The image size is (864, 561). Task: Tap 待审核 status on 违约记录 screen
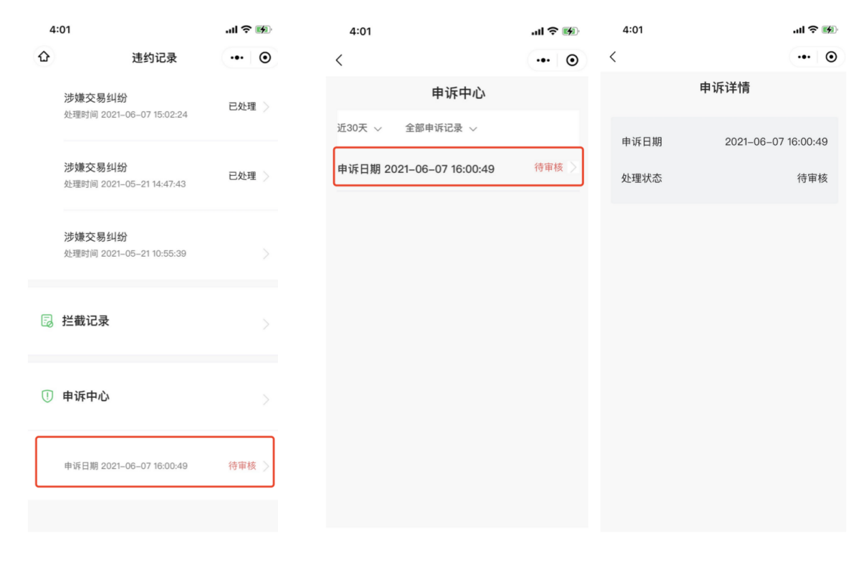click(x=242, y=466)
